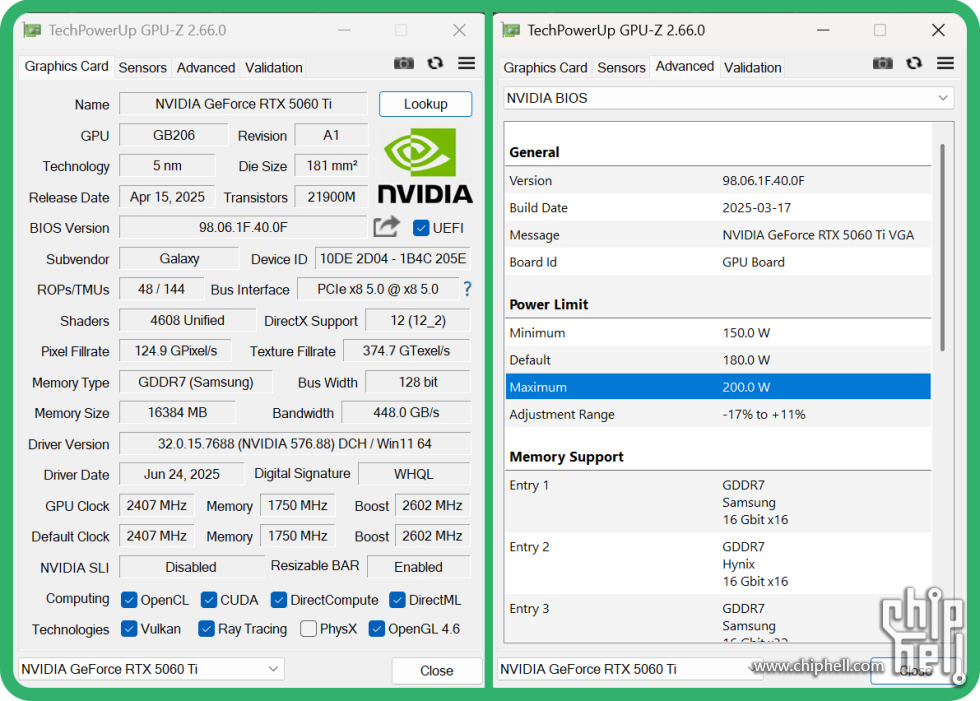
Task: Click refresh icon in right GPU-Z window
Action: (x=914, y=63)
